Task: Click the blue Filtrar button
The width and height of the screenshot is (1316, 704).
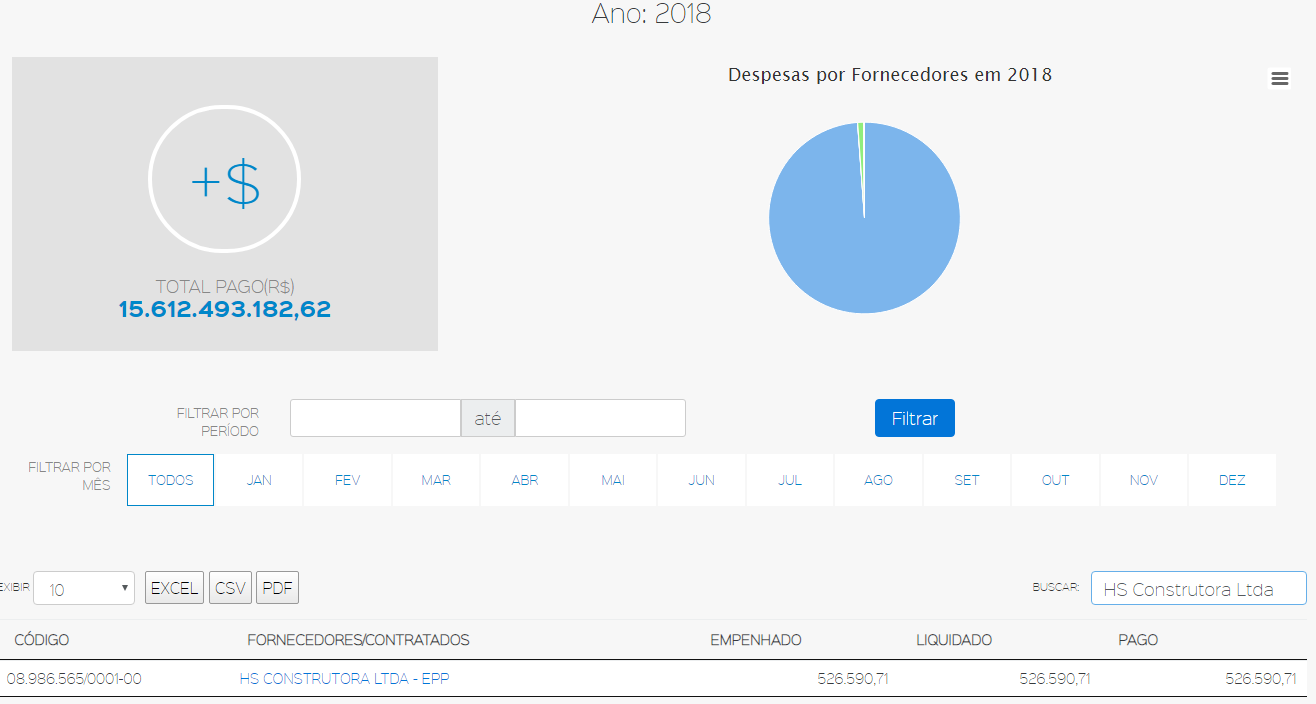Action: (x=915, y=418)
